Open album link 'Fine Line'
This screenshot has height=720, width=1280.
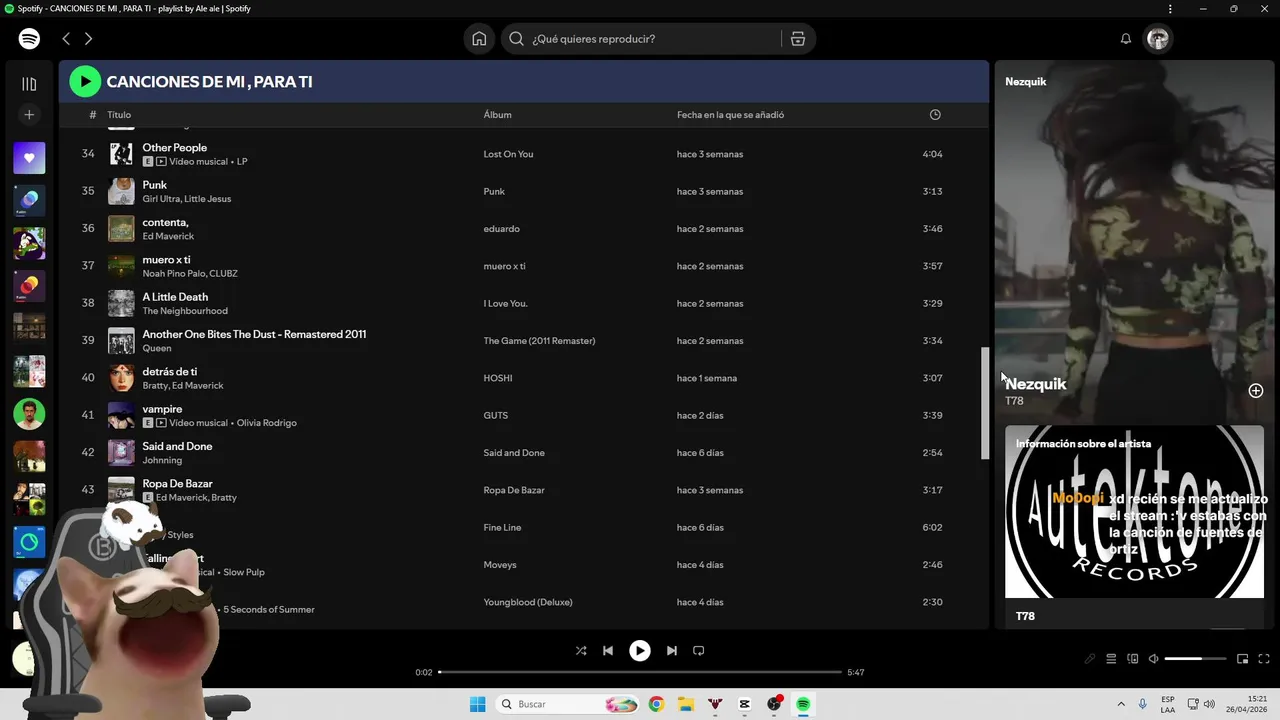click(502, 528)
